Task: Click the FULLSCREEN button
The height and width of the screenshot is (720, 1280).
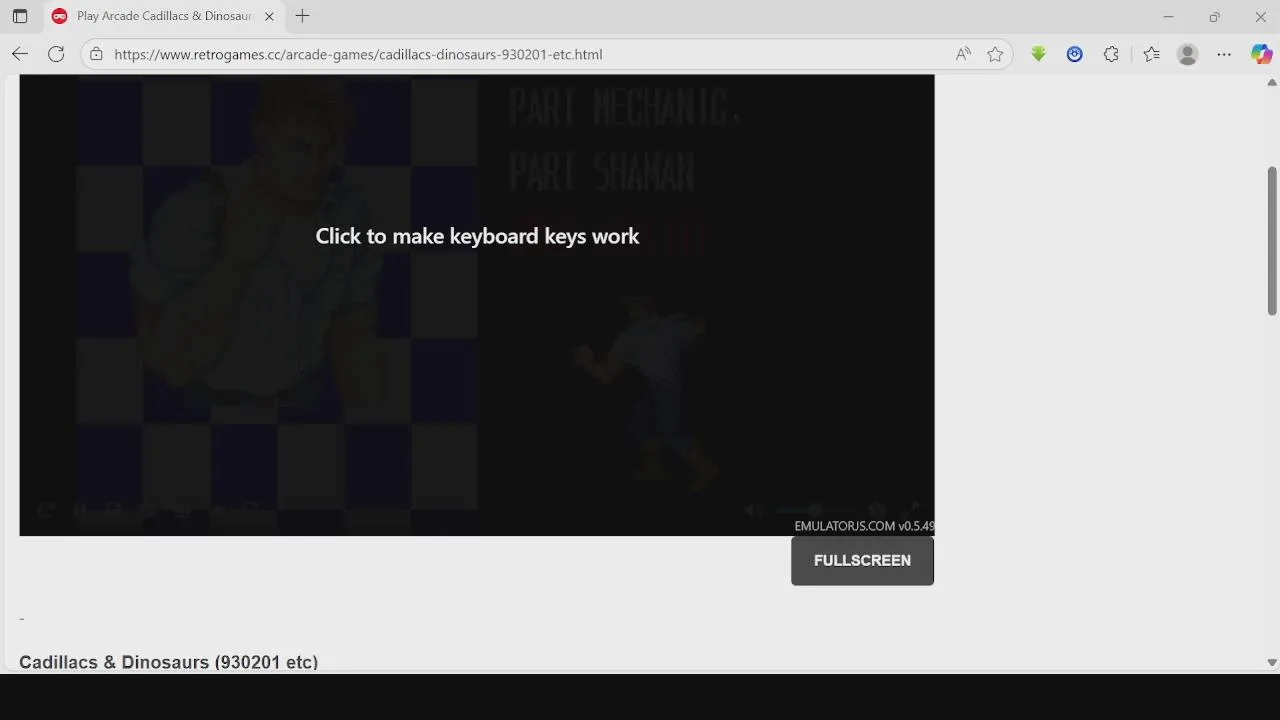Action: (x=862, y=560)
